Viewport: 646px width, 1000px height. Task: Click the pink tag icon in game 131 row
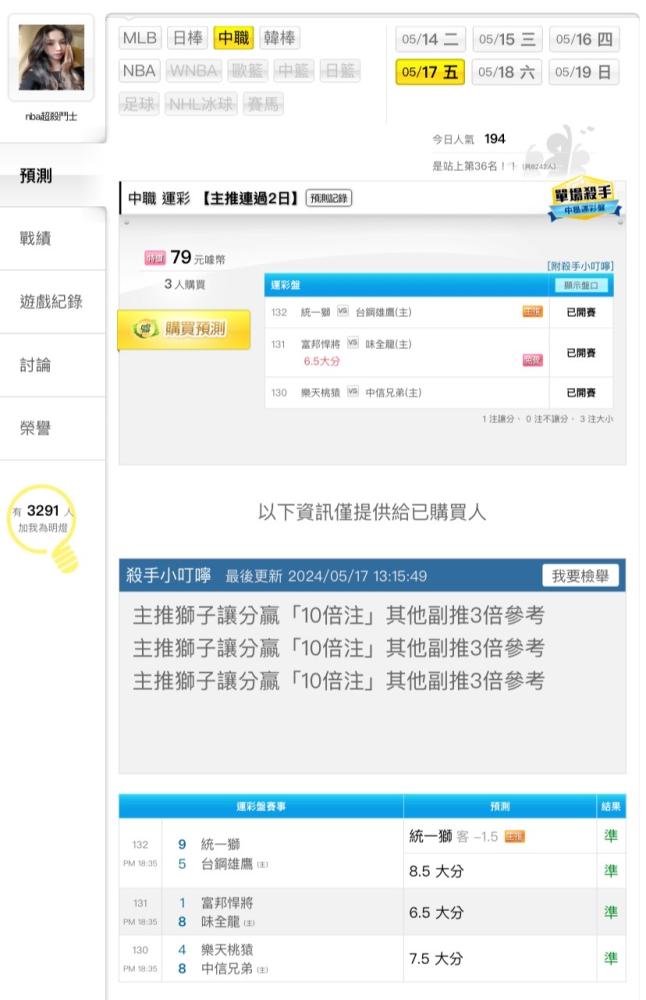coord(532,360)
